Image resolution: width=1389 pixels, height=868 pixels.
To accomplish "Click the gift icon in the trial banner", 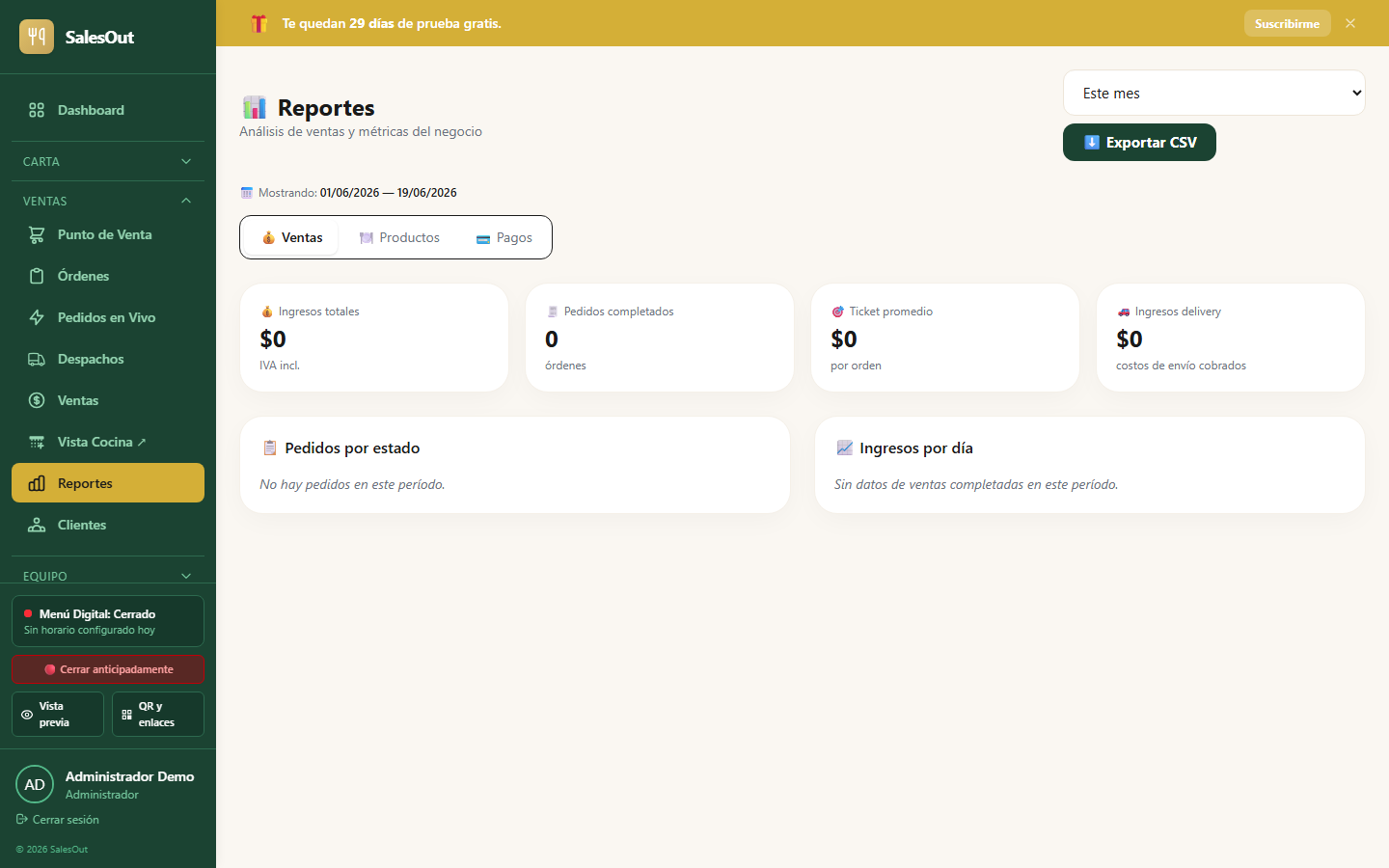I will [259, 23].
